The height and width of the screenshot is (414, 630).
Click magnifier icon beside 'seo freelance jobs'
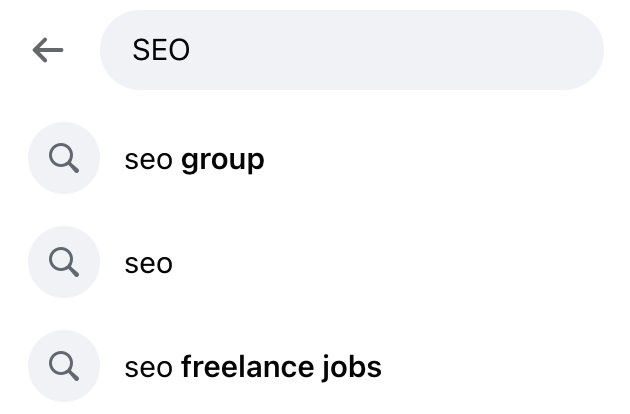pos(64,366)
